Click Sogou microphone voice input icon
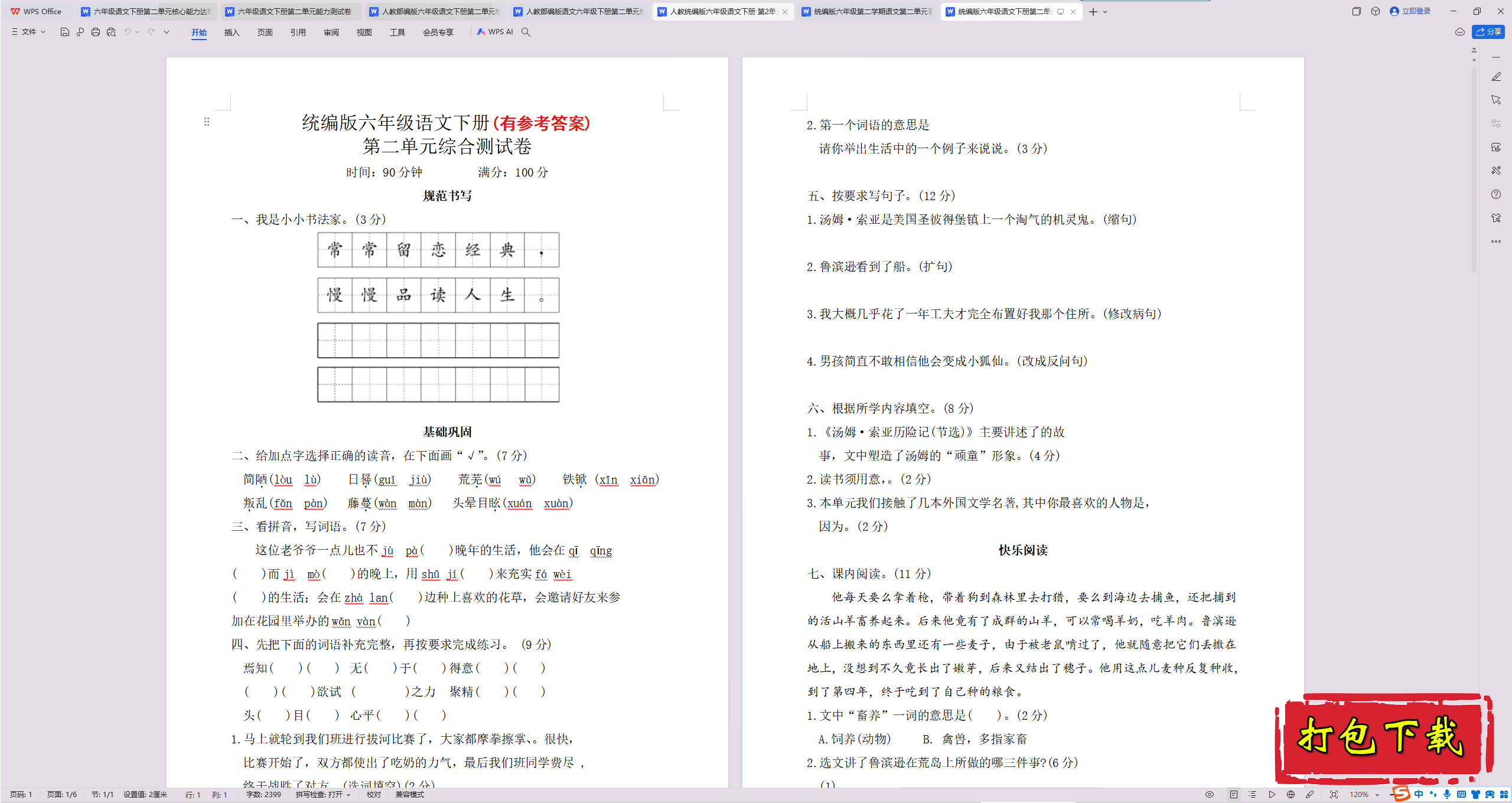Screen dimensions: 1512x803 click(1447, 794)
